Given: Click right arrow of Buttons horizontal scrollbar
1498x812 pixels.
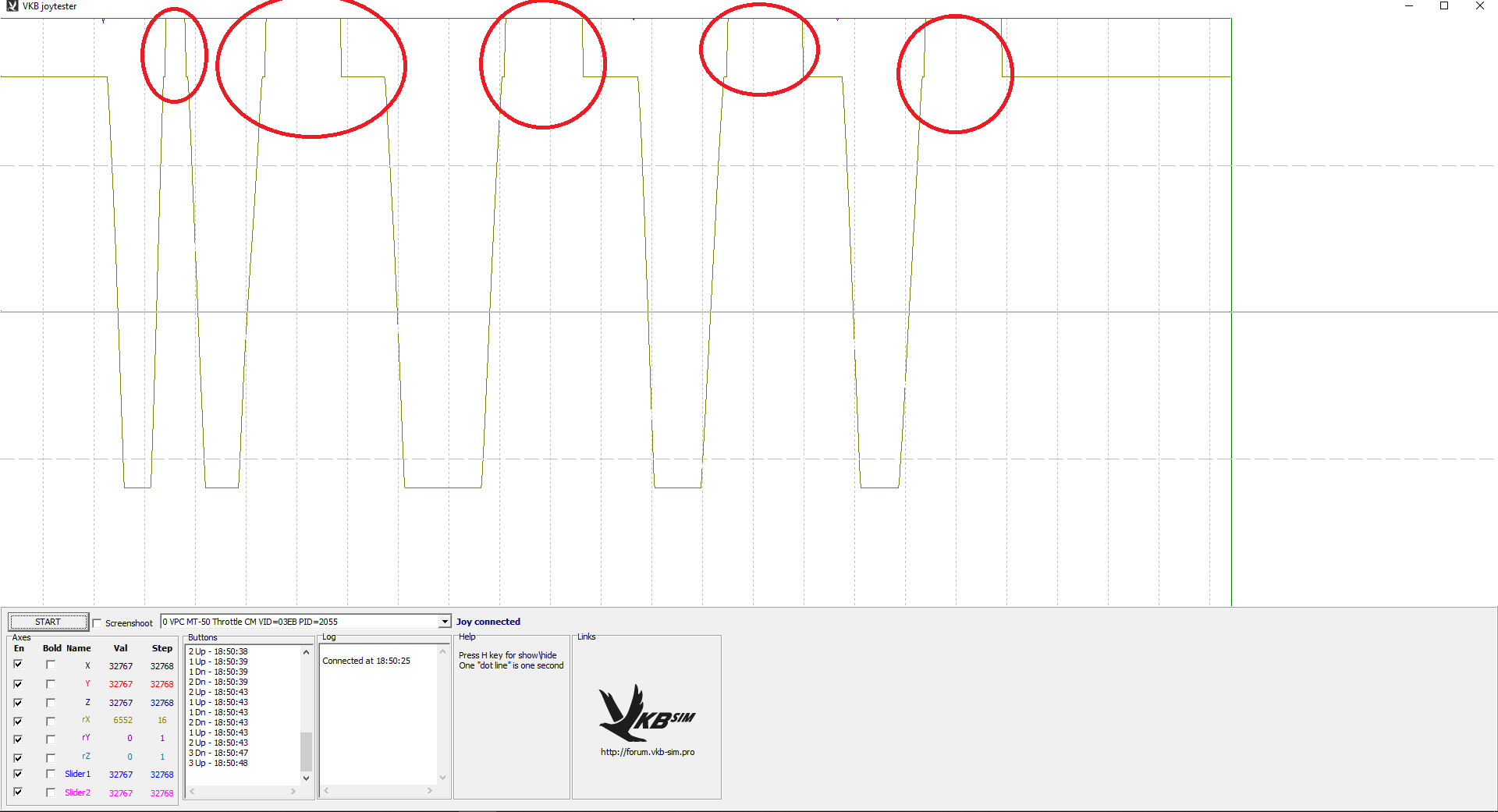Looking at the screenshot, I should coord(293,791).
